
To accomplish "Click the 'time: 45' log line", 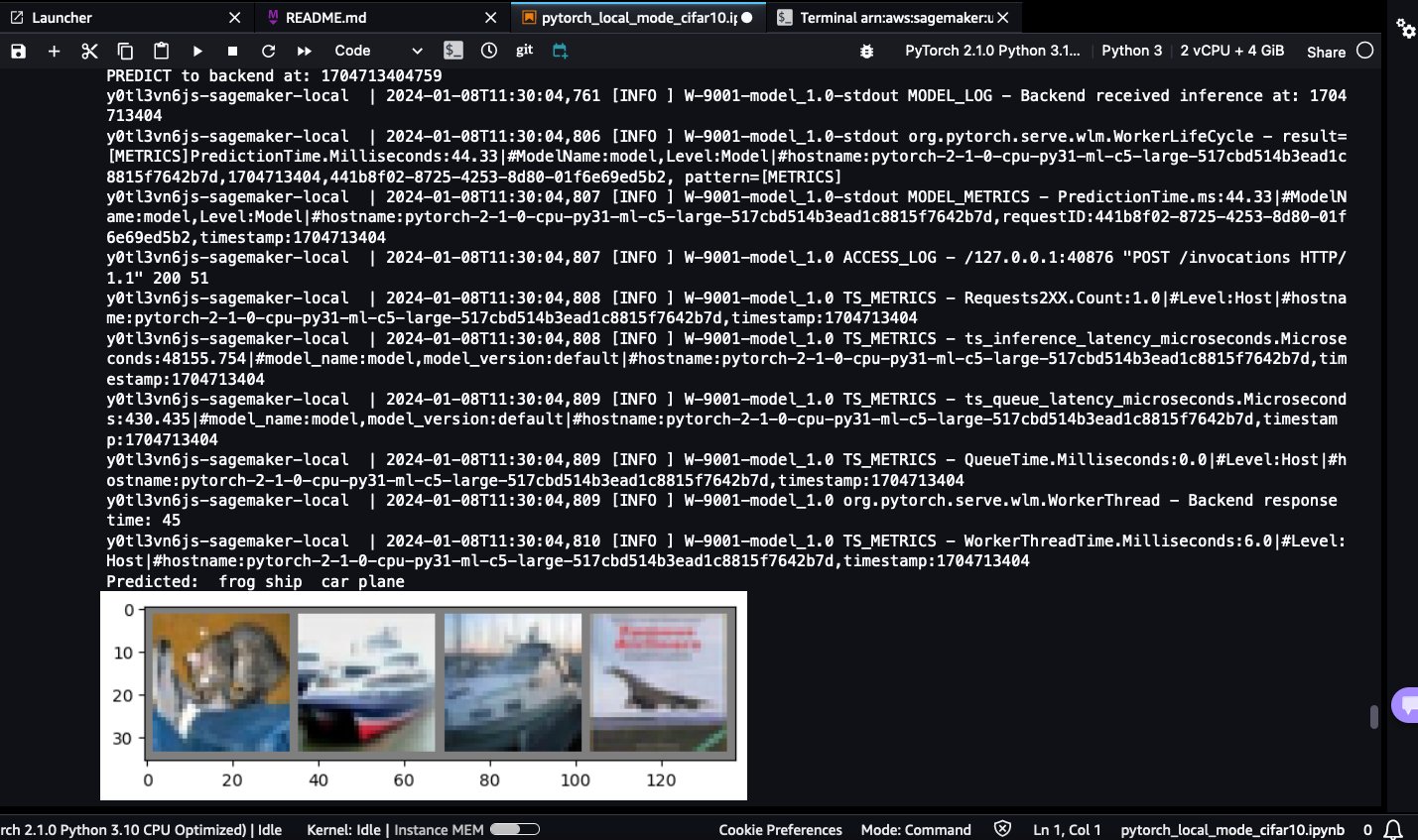I will [x=144, y=521].
